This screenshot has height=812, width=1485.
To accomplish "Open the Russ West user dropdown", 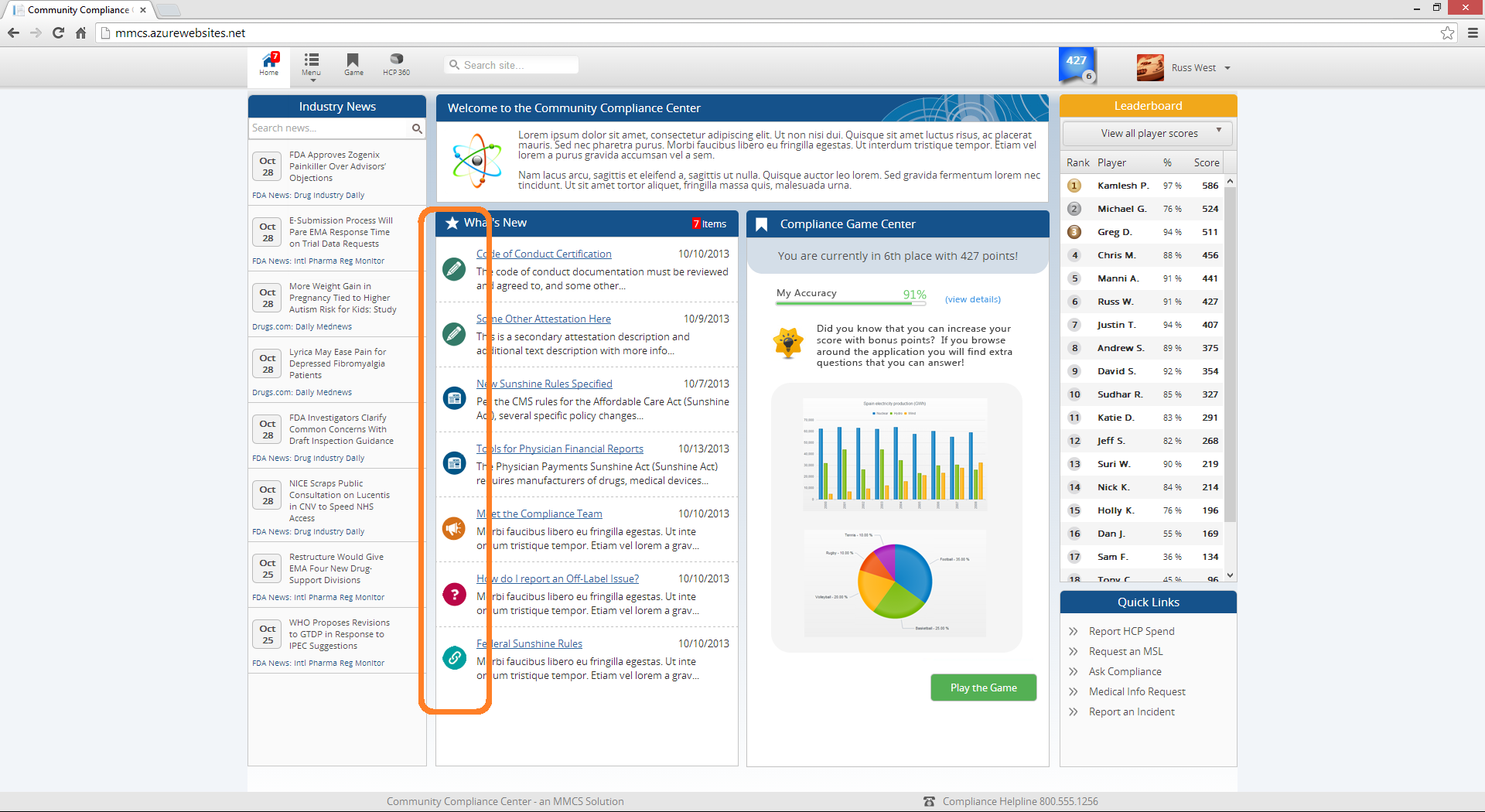I will pos(1199,68).
